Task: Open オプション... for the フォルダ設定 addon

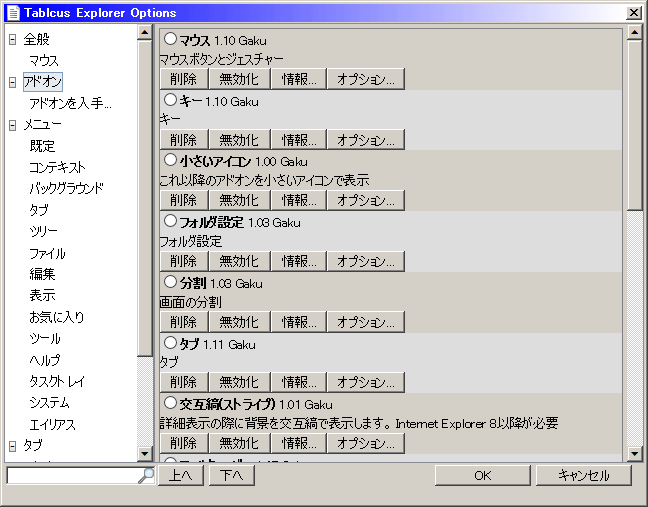Action: tap(365, 260)
